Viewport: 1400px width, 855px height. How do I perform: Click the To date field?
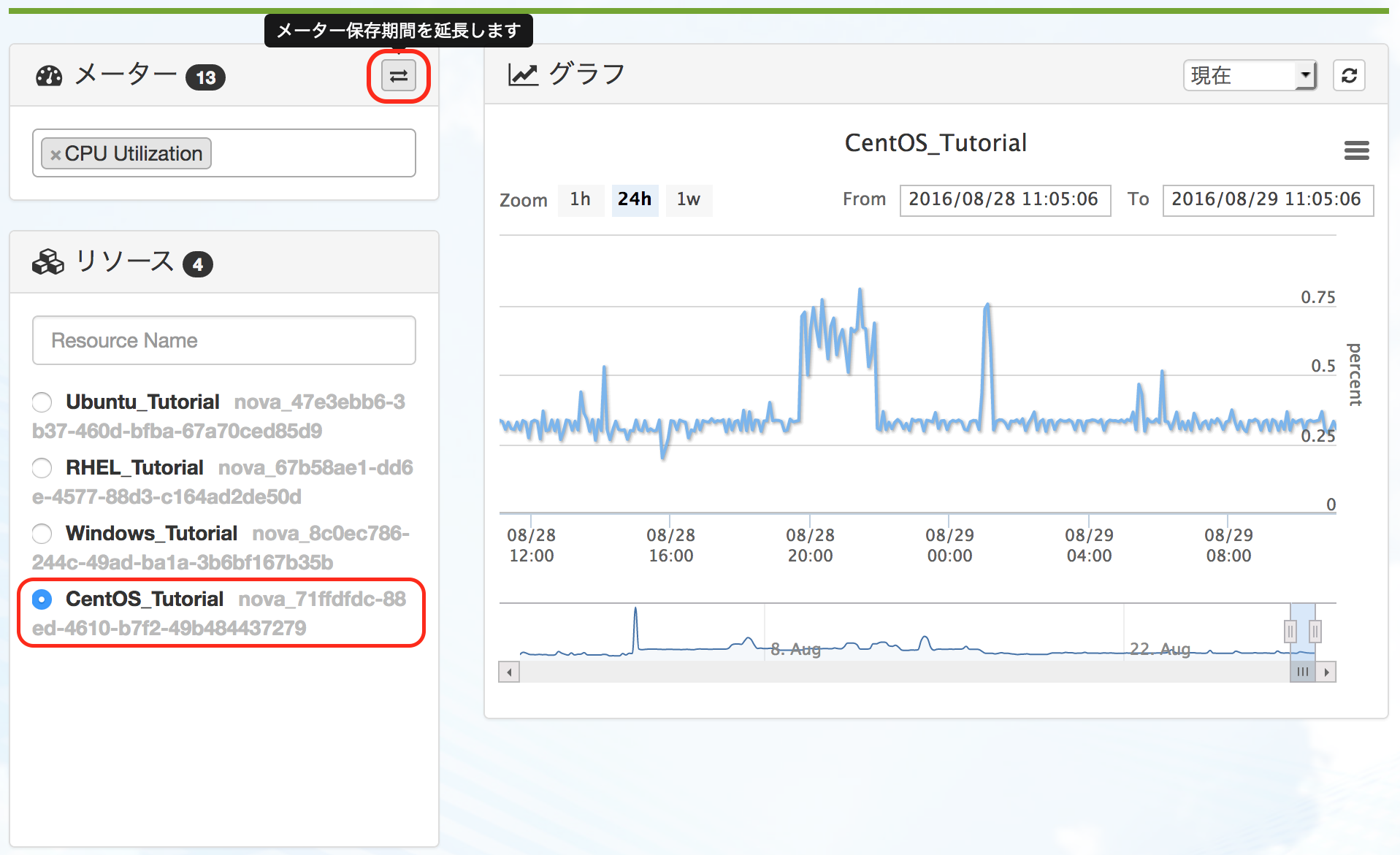click(1268, 200)
